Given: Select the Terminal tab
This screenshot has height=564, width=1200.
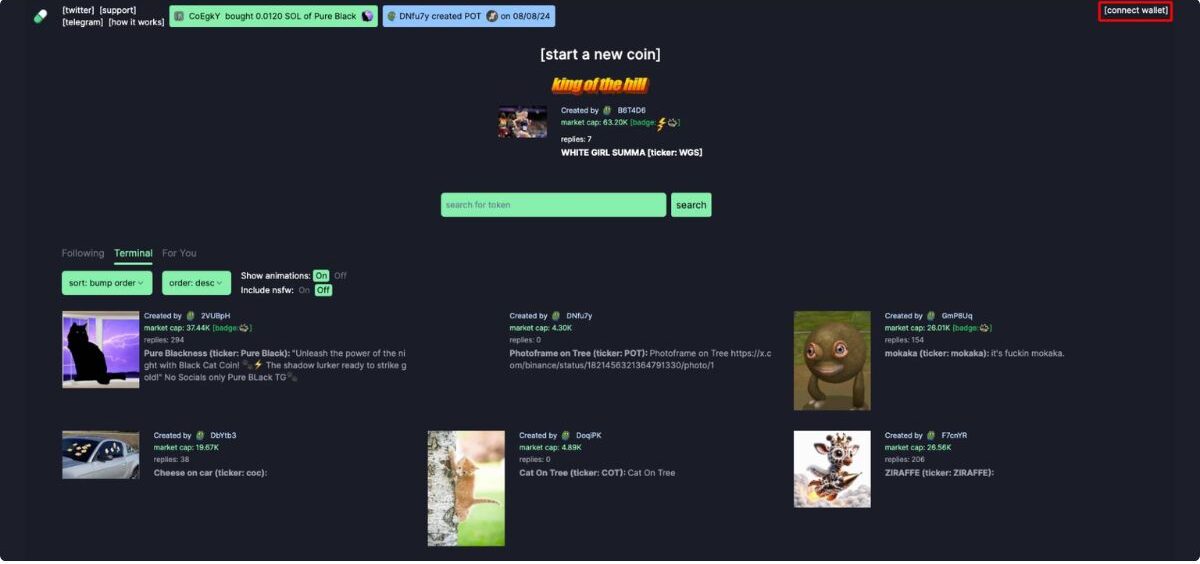Looking at the screenshot, I should pyautogui.click(x=133, y=253).
